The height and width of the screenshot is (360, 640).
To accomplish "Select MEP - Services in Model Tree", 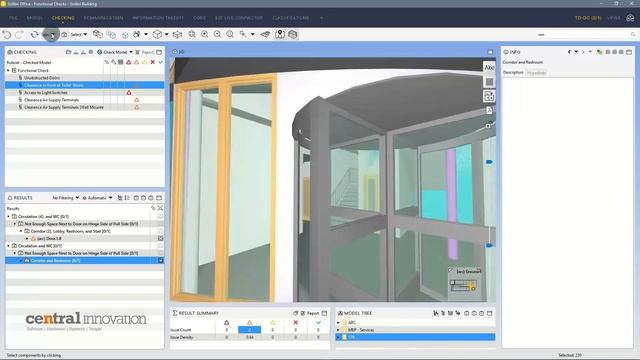I will tap(361, 330).
